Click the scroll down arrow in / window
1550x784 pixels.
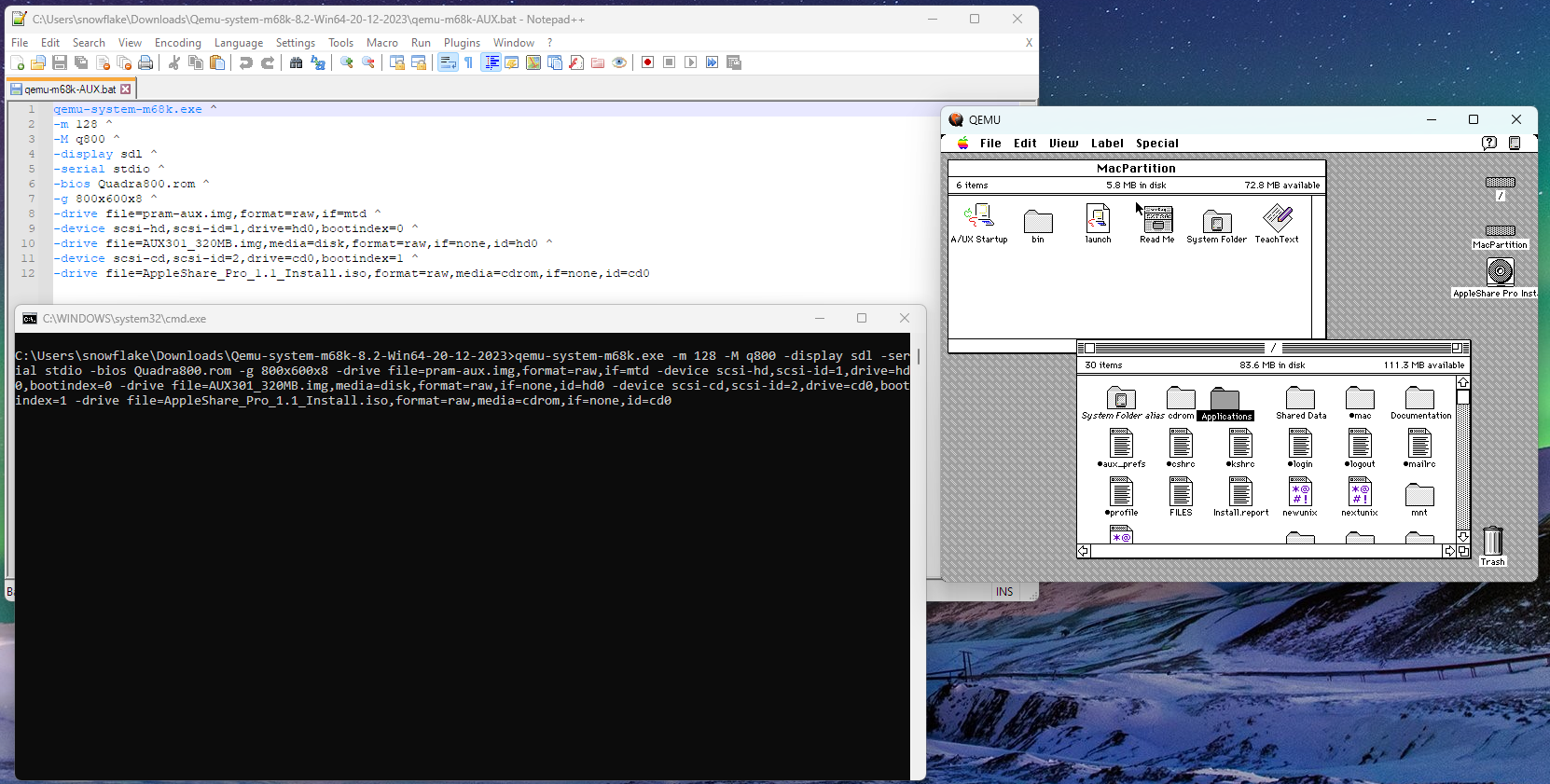click(x=1463, y=537)
